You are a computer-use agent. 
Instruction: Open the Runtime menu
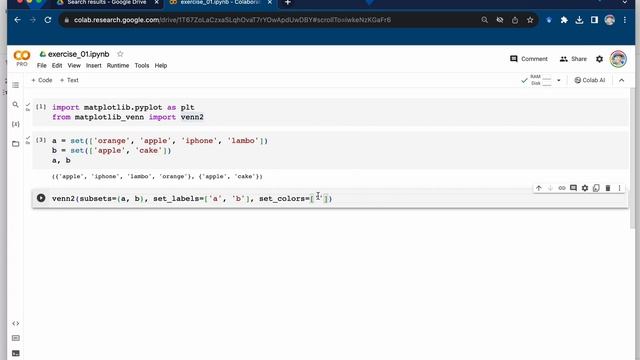pyautogui.click(x=118, y=65)
